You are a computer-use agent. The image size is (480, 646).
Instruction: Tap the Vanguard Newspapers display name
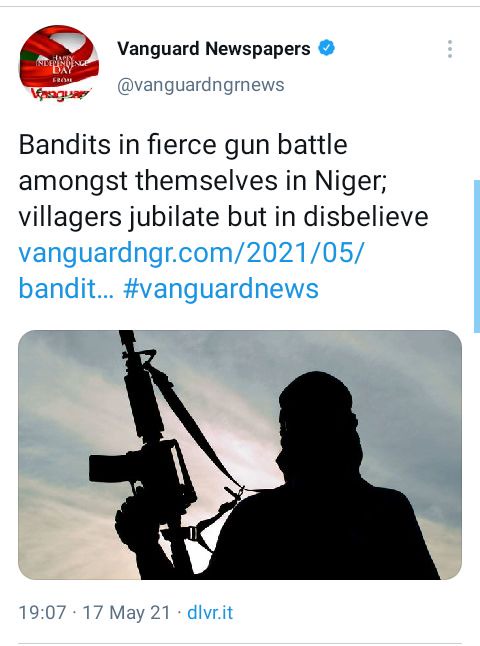(x=214, y=49)
